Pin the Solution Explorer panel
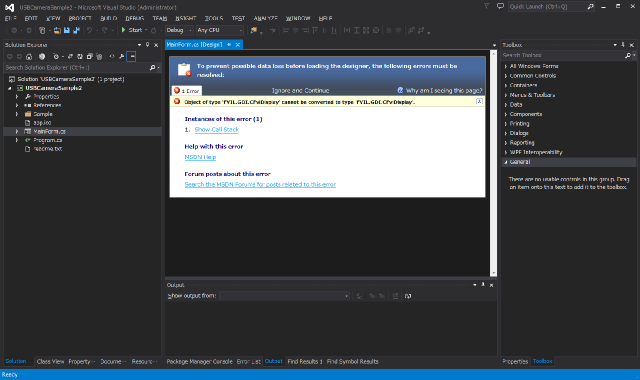The image size is (640, 380). coord(147,45)
